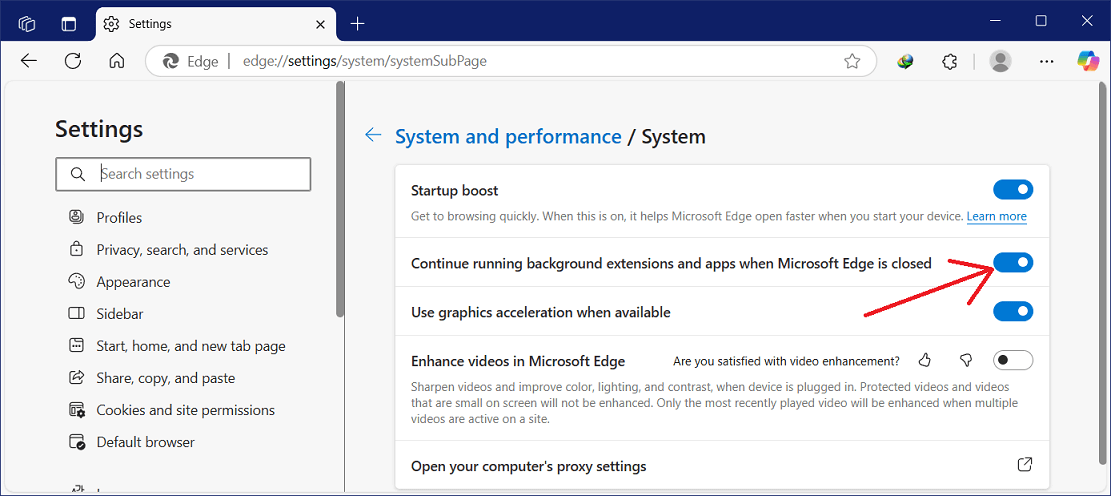Enable Enhance videos in Microsoft Edge

point(1012,361)
